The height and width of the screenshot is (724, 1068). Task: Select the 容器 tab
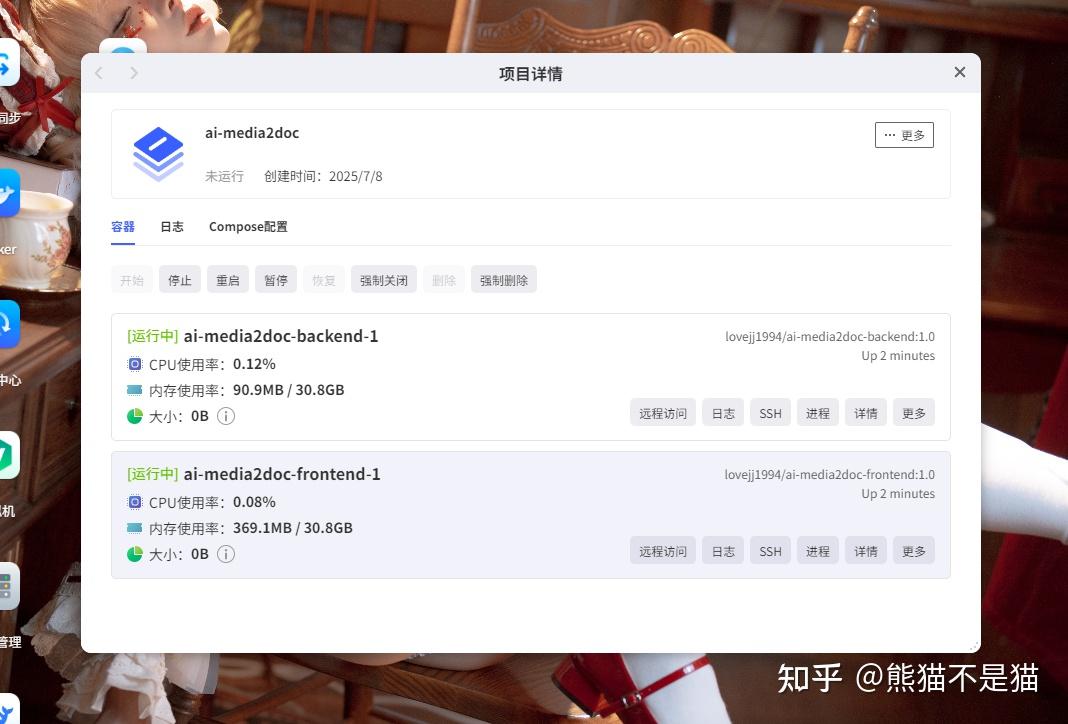pyautogui.click(x=123, y=226)
